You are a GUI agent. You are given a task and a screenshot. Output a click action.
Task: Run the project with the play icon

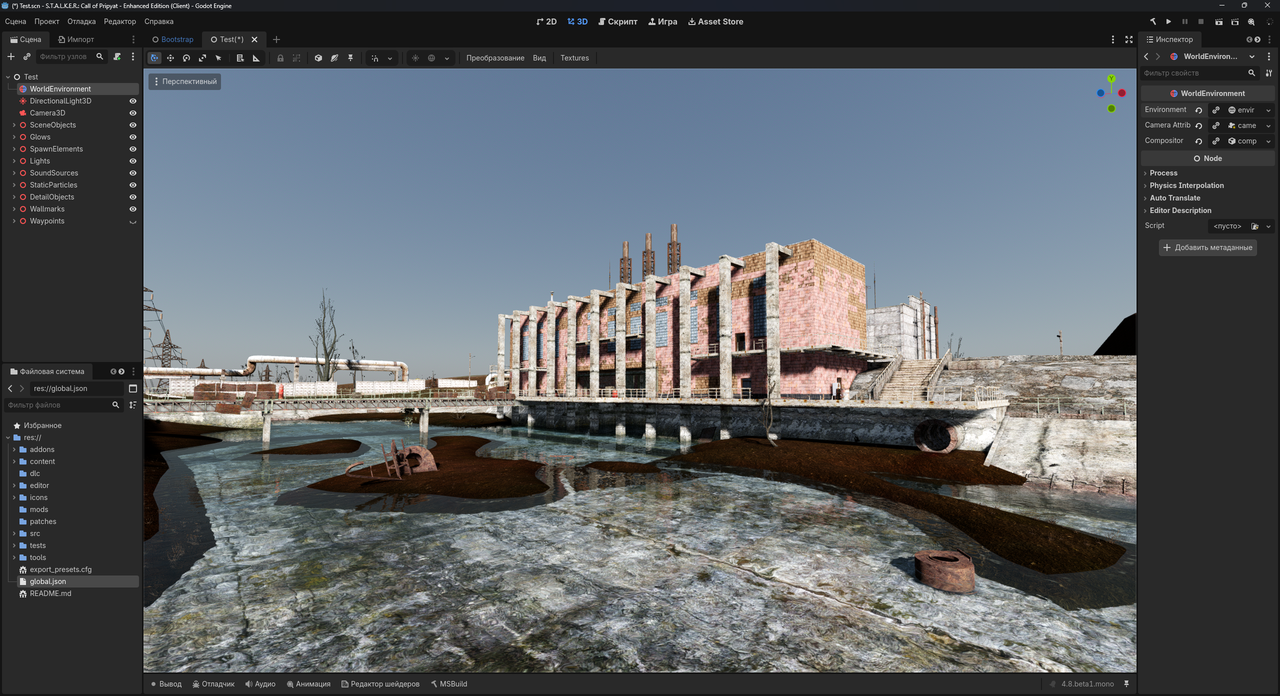(x=1168, y=21)
